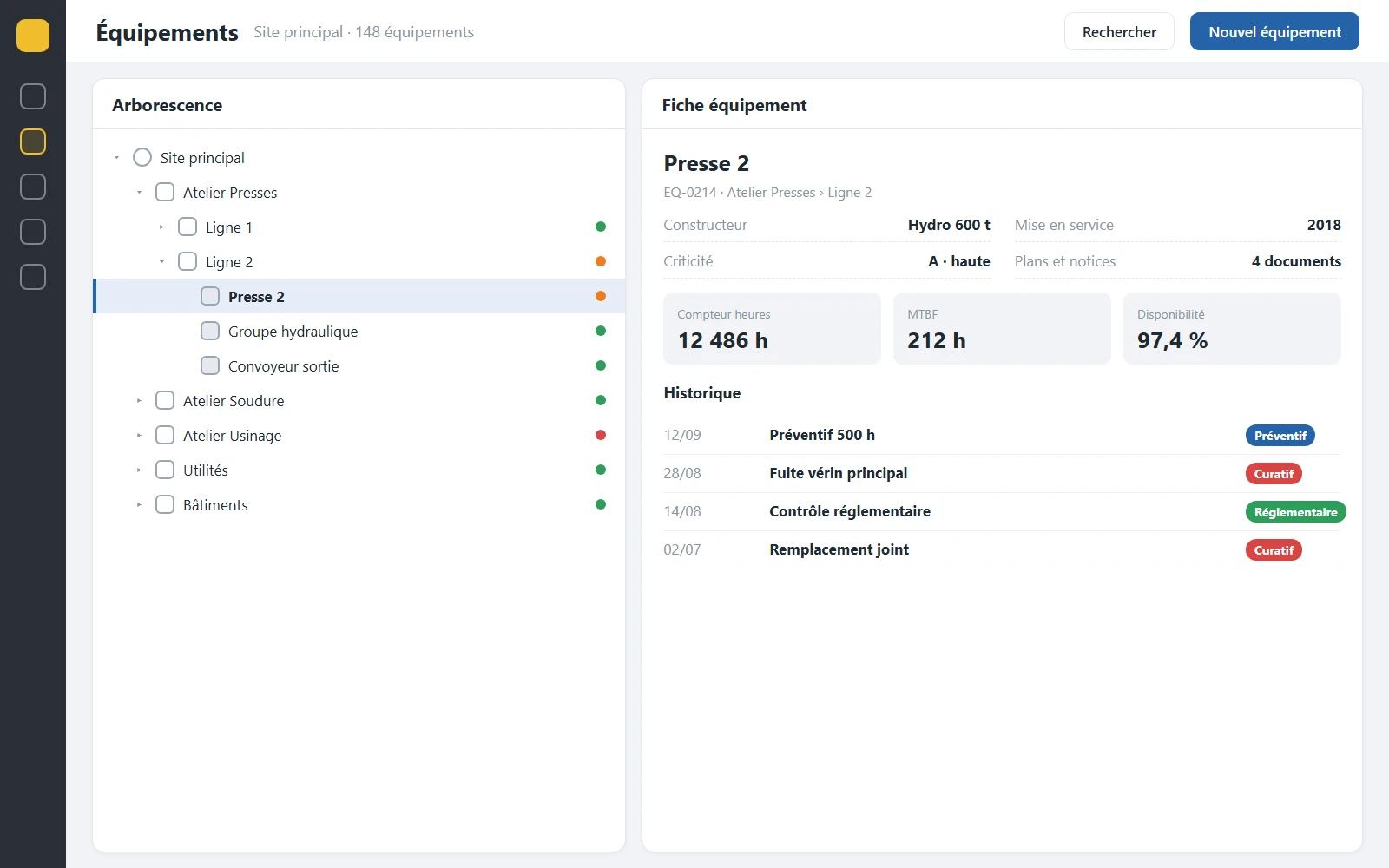Image resolution: width=1389 pixels, height=868 pixels.
Task: Open the third sidebar navigation icon
Action: (x=33, y=187)
